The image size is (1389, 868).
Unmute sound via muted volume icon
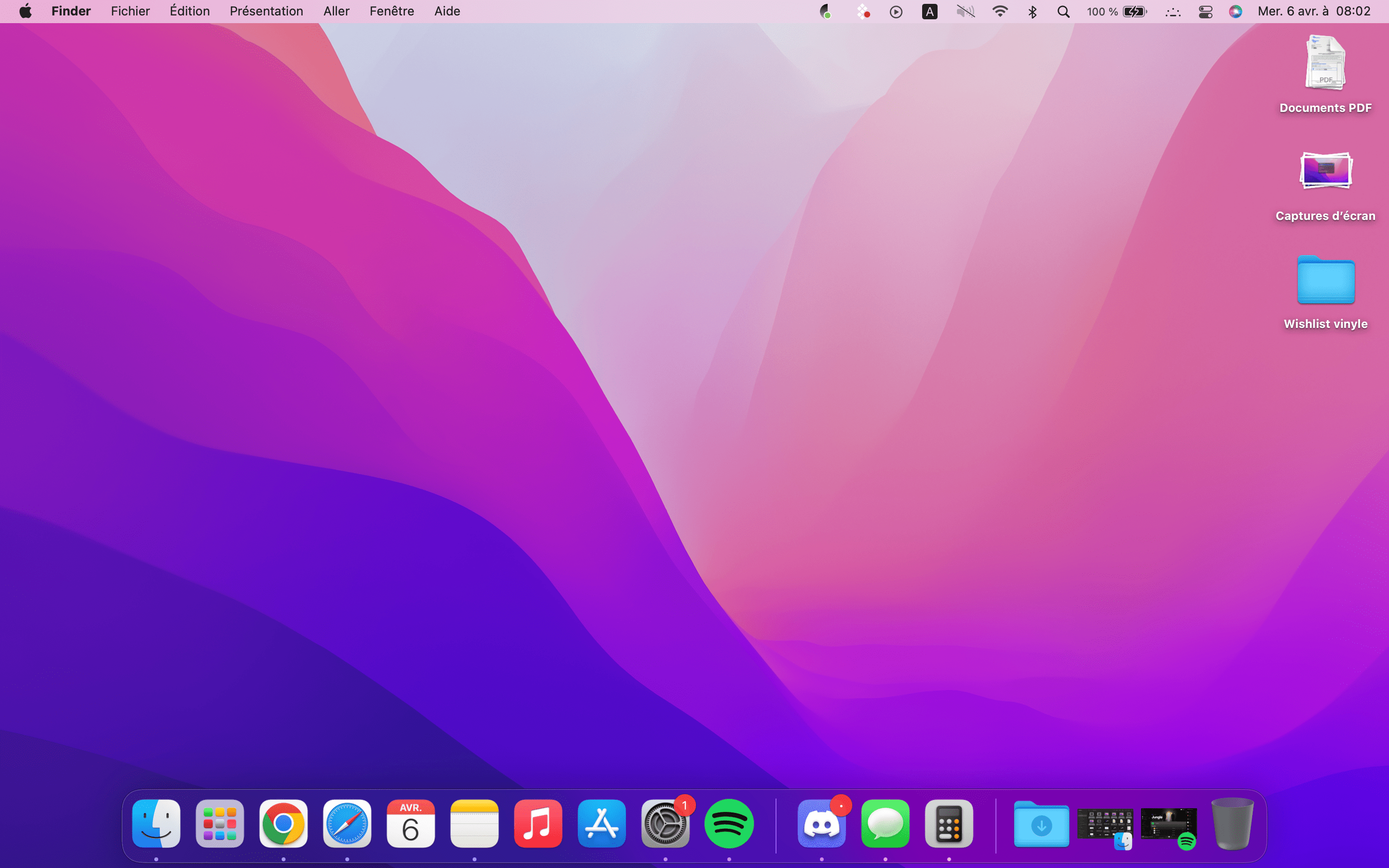point(966,12)
